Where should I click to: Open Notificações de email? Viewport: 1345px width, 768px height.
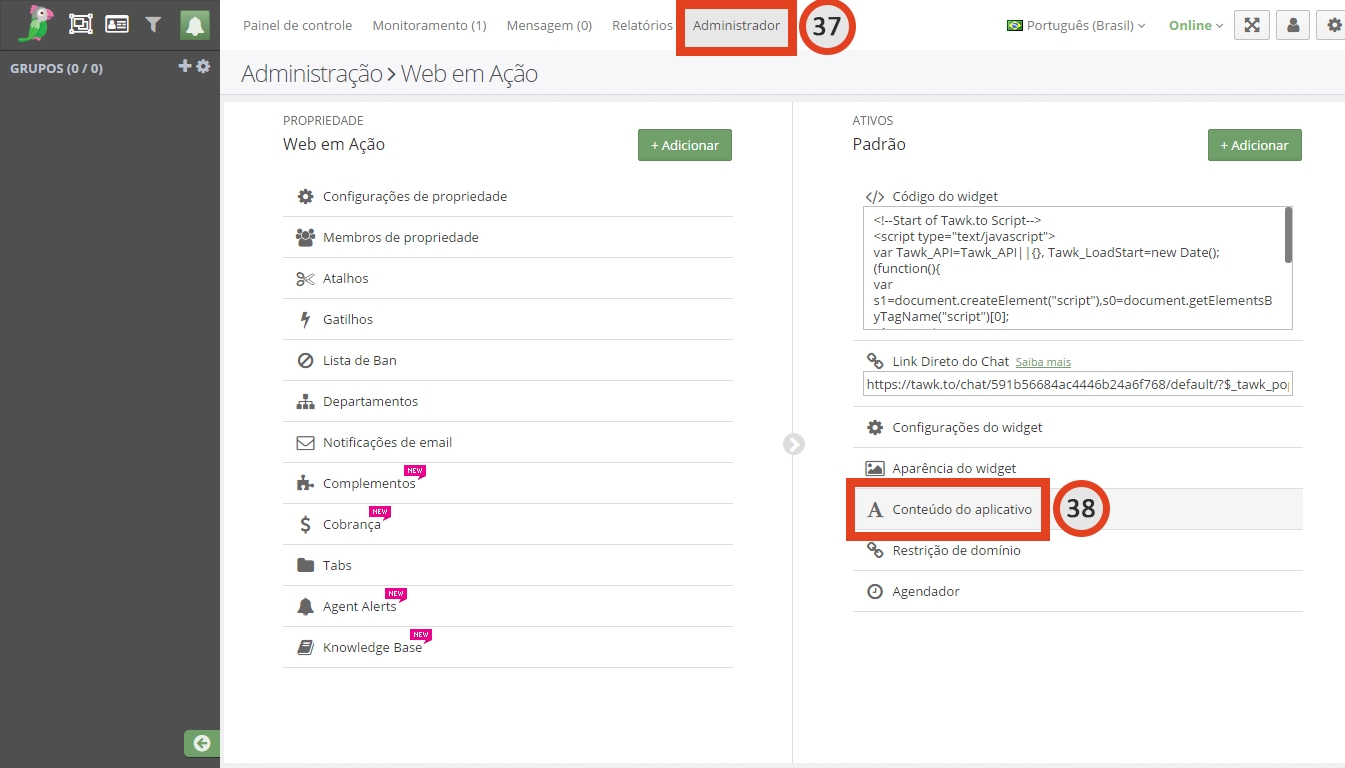tap(508, 442)
